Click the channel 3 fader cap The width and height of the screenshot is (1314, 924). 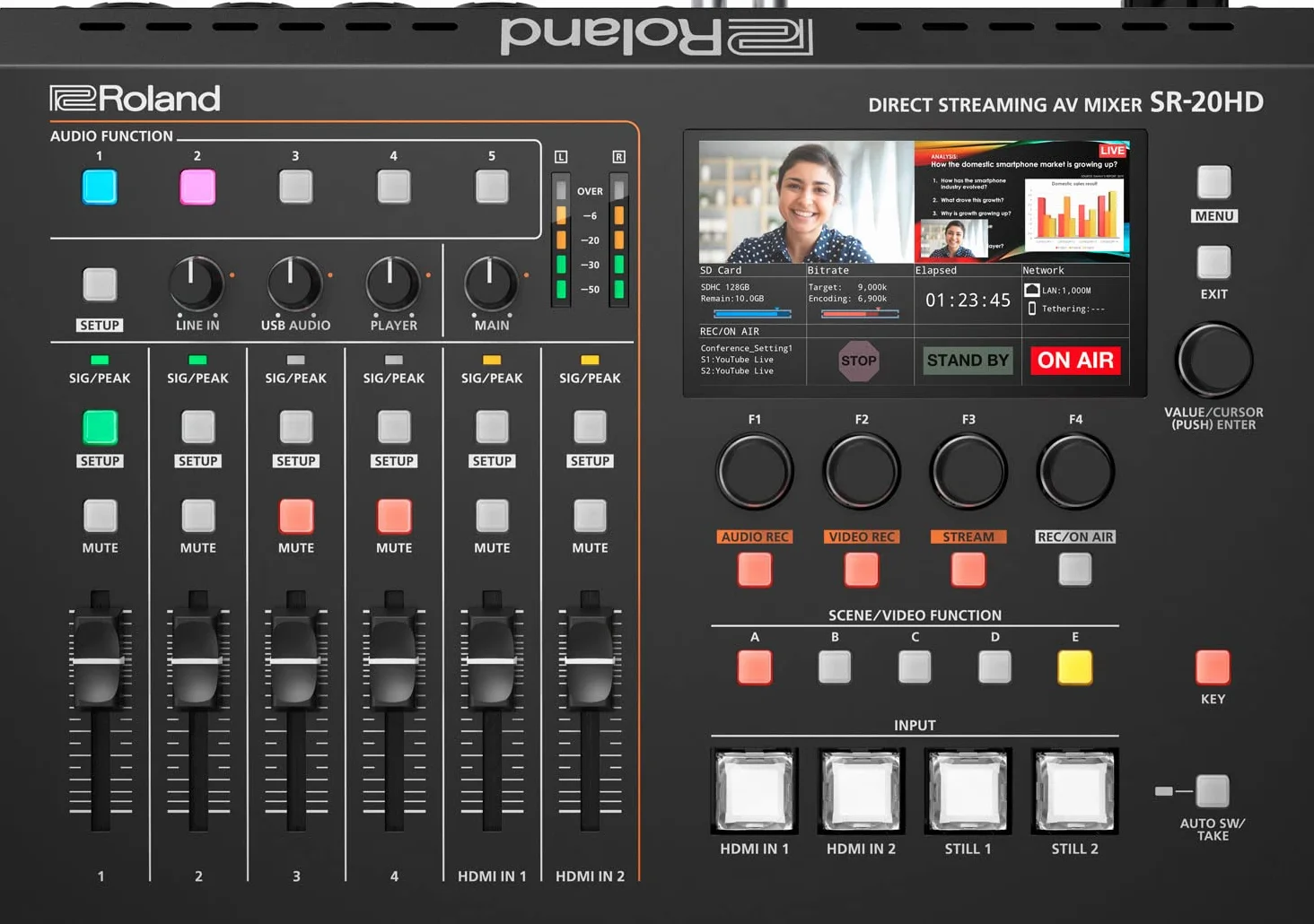pos(295,660)
